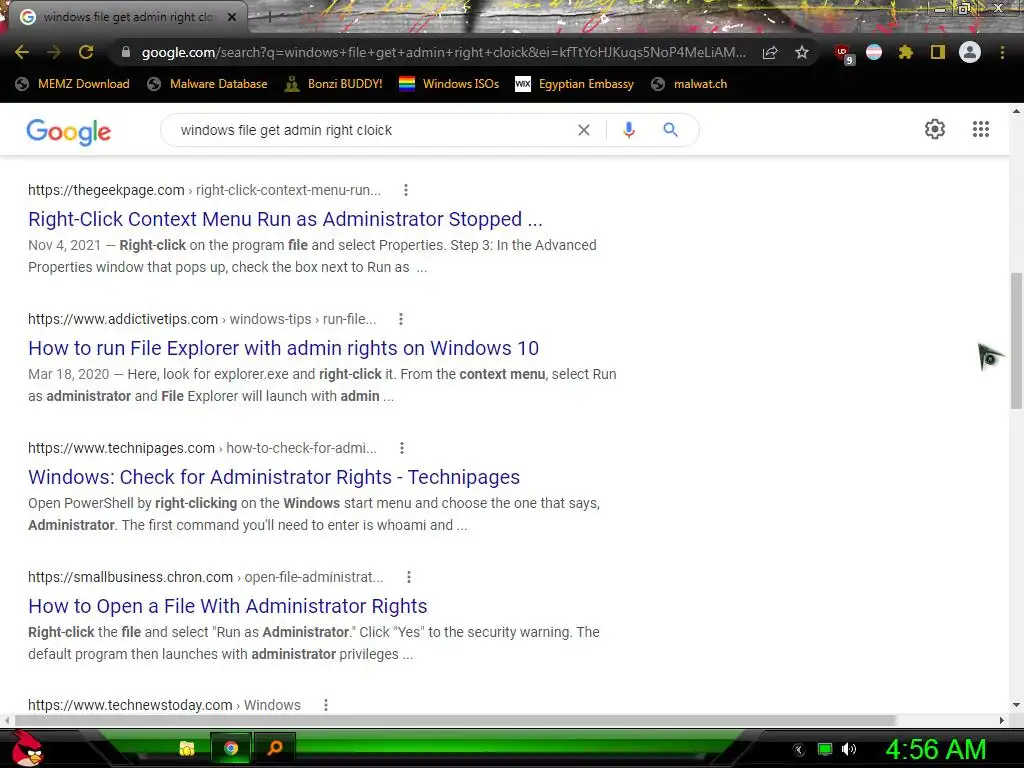The height and width of the screenshot is (768, 1024).
Task: Open more options for the technipages.com result
Action: pos(402,448)
